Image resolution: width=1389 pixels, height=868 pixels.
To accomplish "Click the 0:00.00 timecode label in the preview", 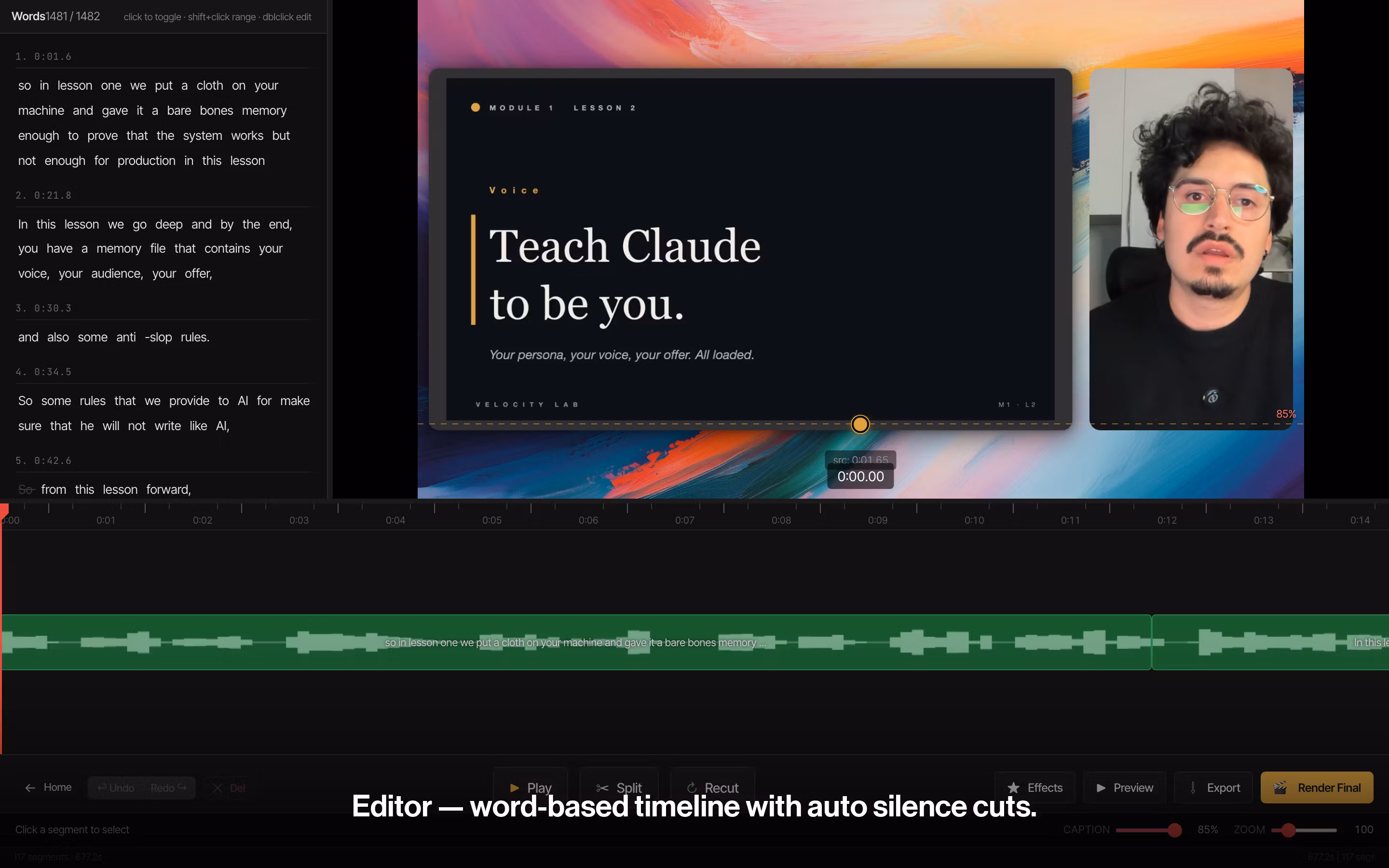I will [860, 476].
